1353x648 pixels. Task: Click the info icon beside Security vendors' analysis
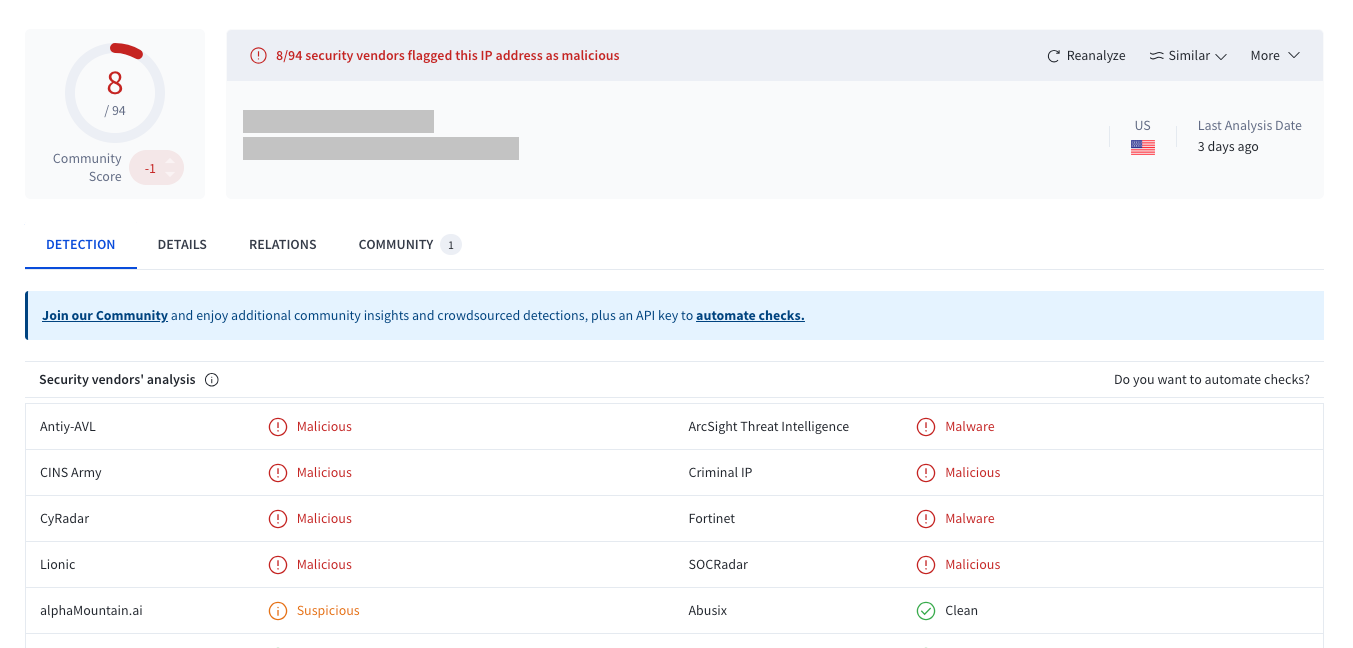[212, 380]
